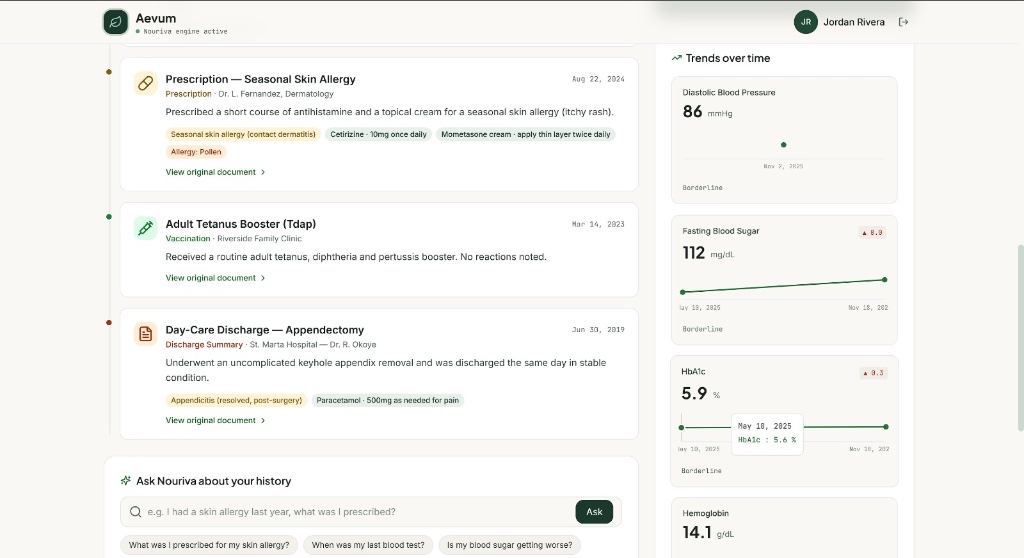
Task: Click the page vertical scrollbar thumb
Action: click(x=1020, y=338)
